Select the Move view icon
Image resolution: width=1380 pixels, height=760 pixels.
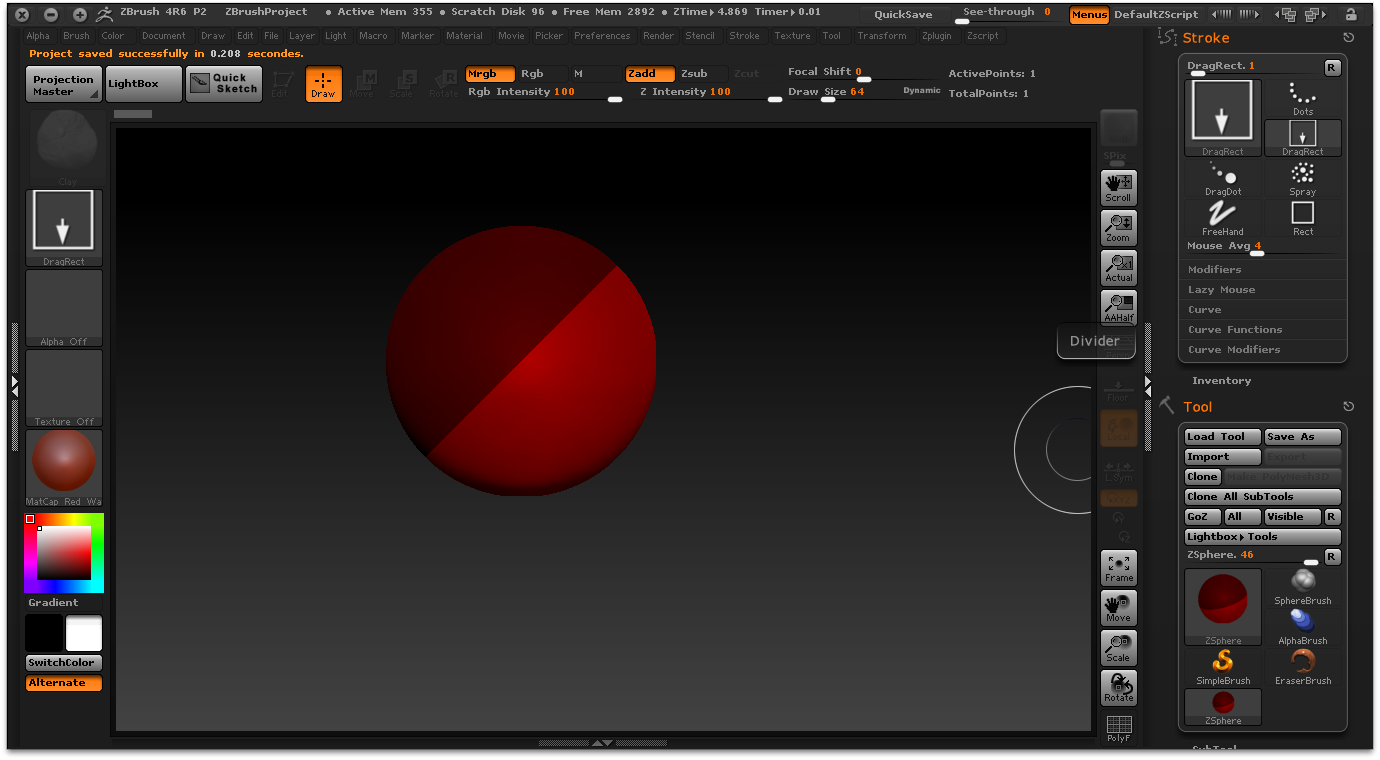[x=1118, y=608]
